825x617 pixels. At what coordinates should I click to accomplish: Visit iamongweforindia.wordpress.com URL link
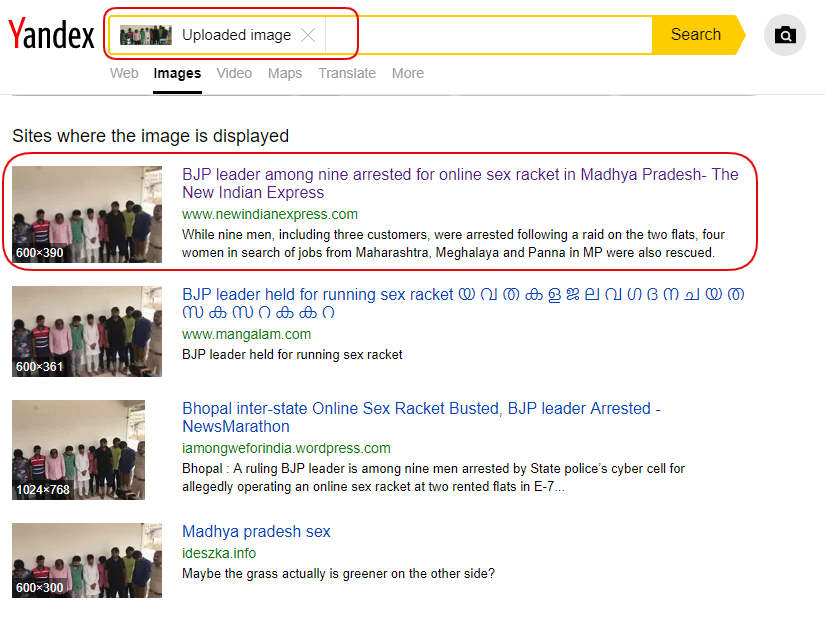(286, 448)
